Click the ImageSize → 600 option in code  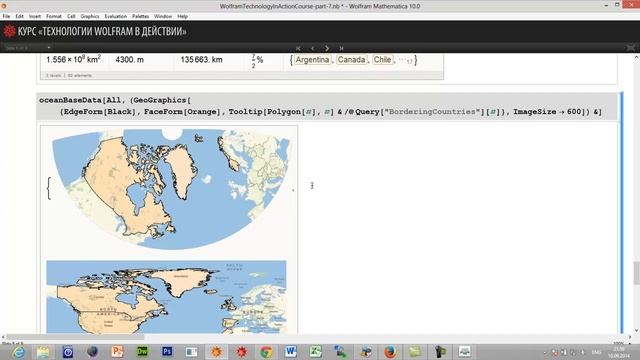click(547, 112)
